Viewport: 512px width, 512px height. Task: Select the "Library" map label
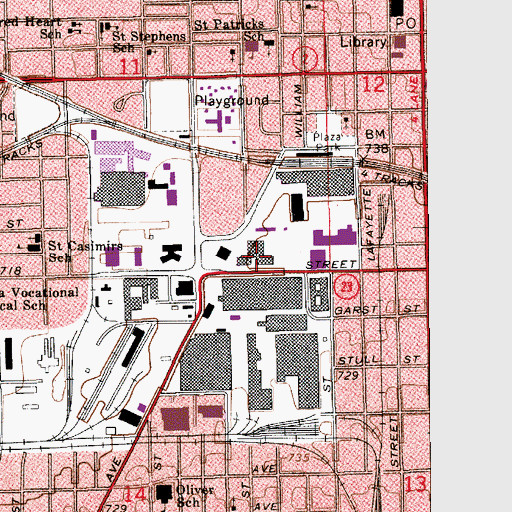pos(363,42)
